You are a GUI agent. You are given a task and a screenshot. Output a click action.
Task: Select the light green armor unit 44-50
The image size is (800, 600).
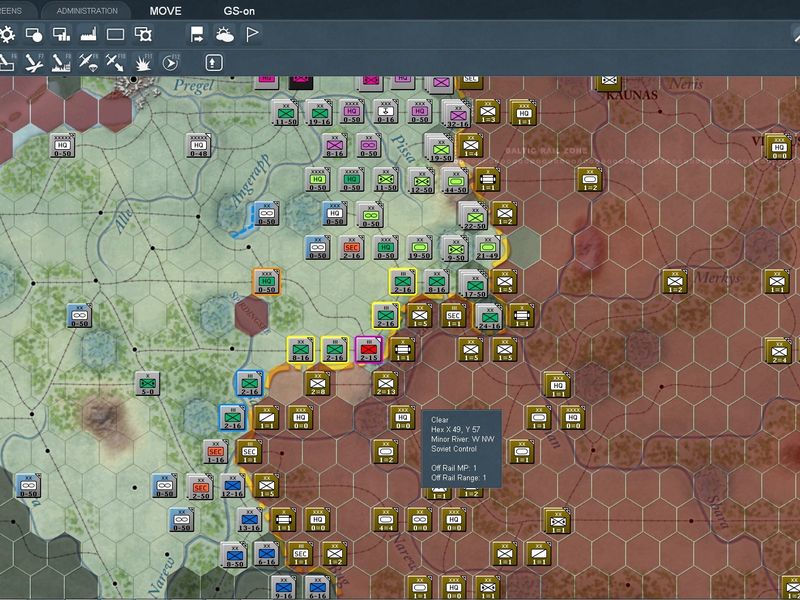pyautogui.click(x=455, y=181)
